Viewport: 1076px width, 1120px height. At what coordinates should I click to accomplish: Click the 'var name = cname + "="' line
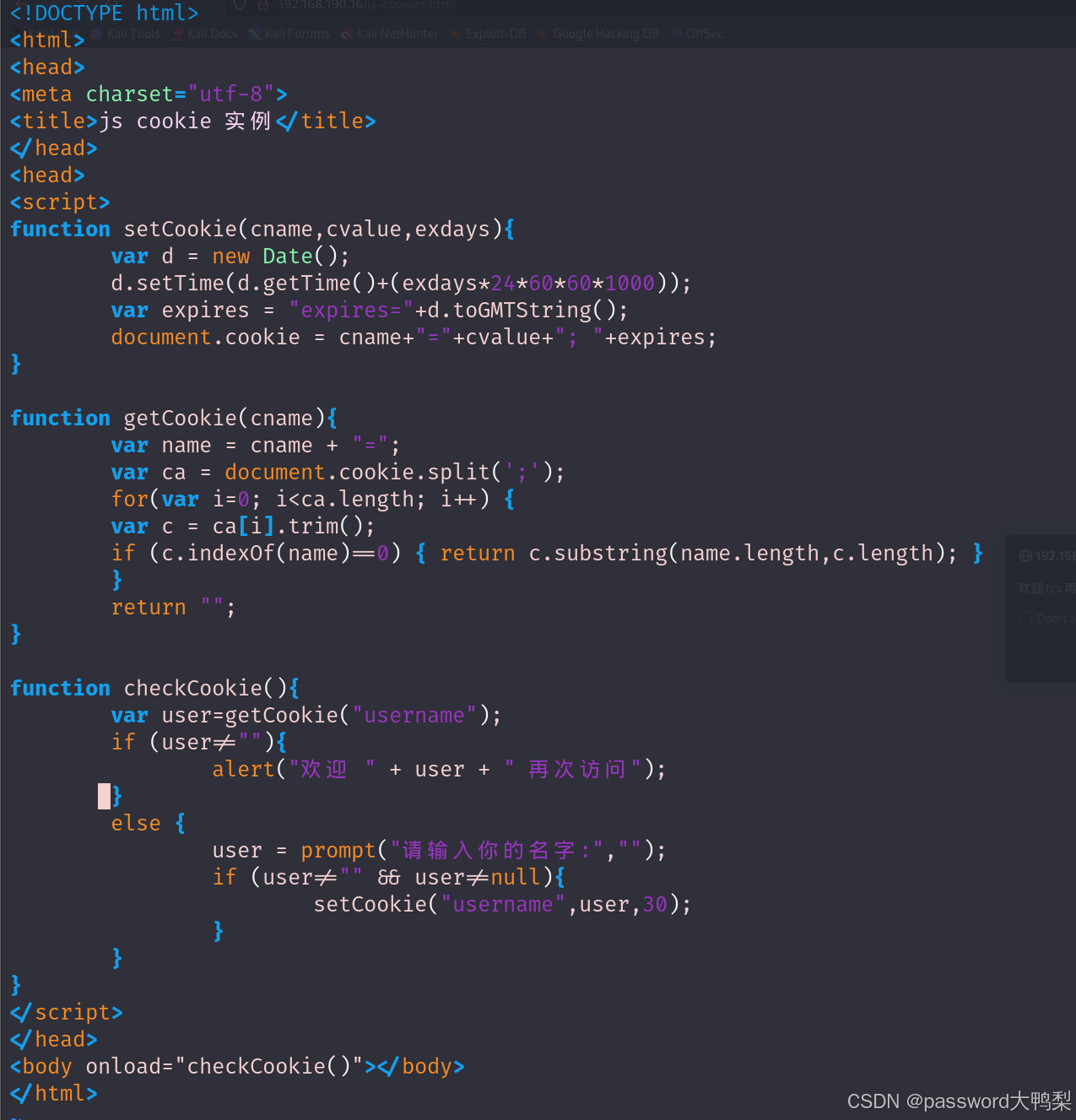[x=256, y=445]
